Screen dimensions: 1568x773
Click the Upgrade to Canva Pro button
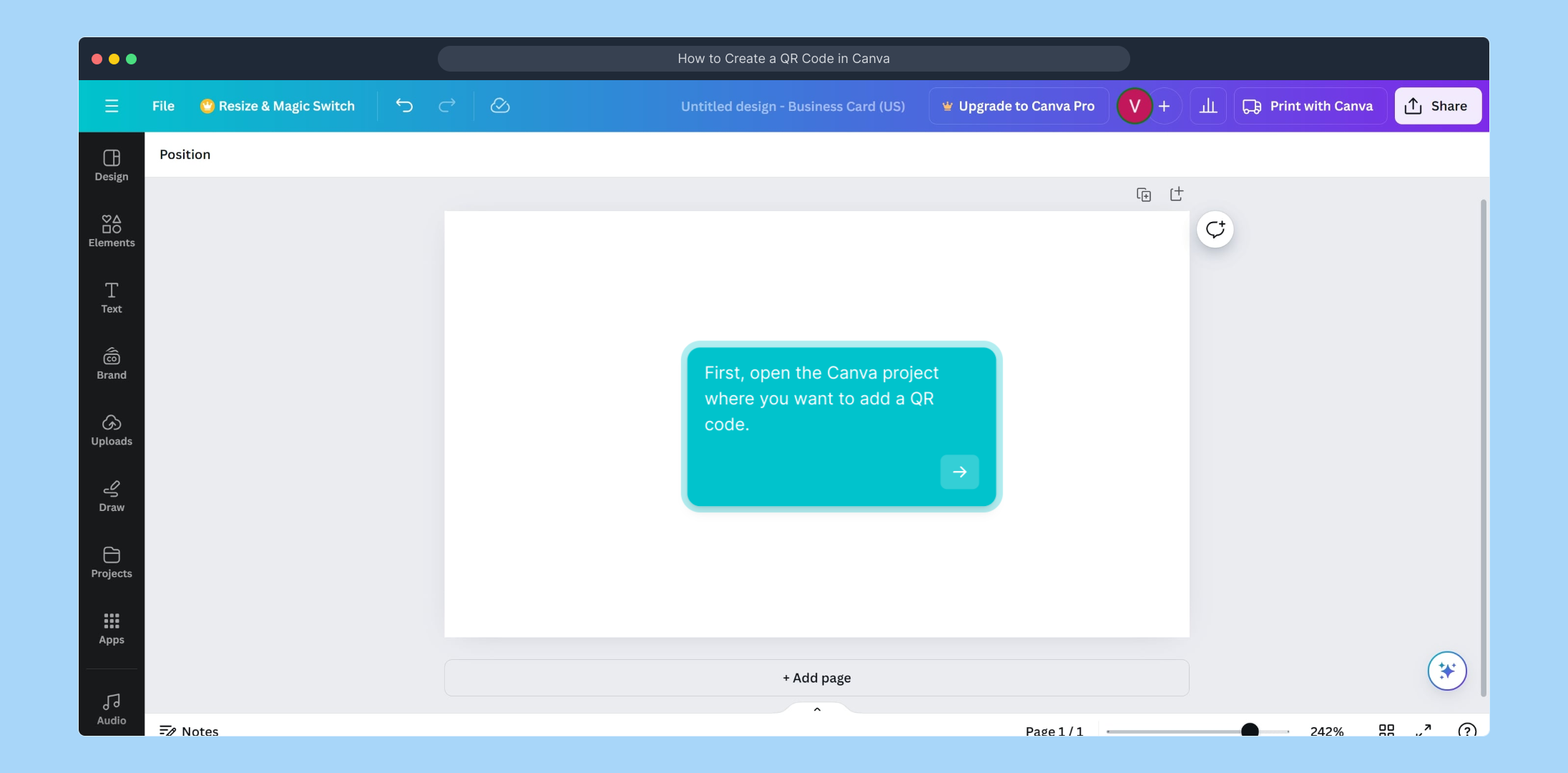1019,105
